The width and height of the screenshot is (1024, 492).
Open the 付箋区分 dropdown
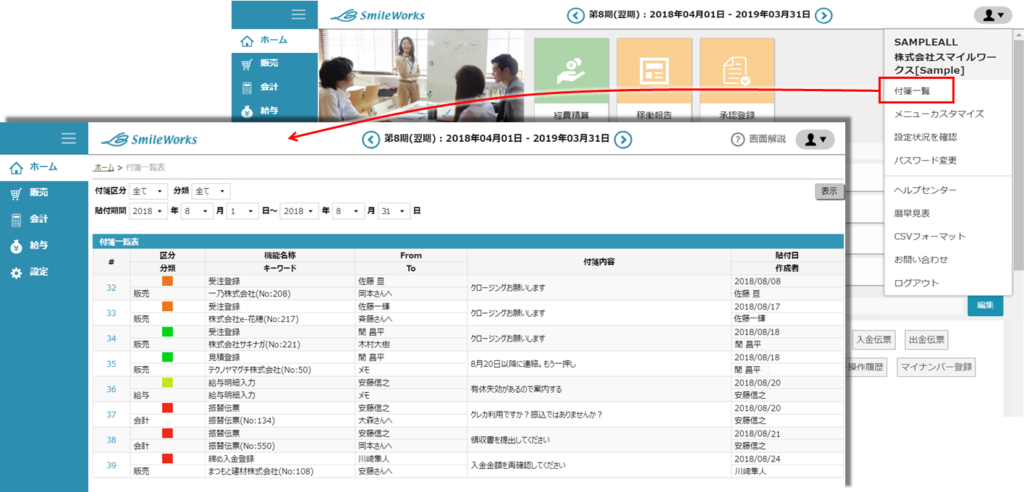(x=148, y=191)
